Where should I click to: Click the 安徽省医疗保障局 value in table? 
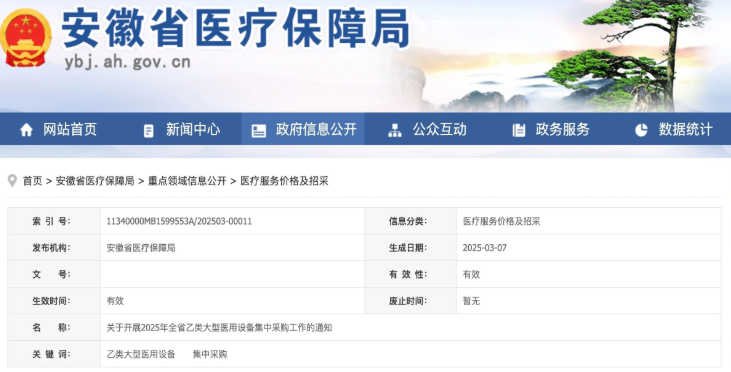pos(141,248)
